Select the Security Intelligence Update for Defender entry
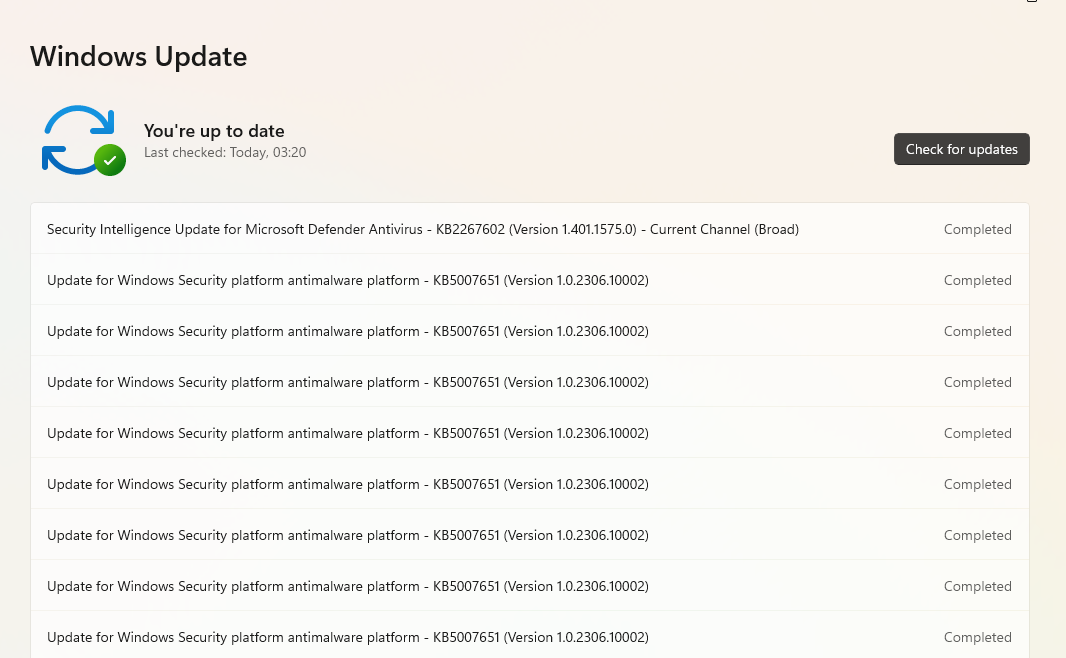Screen dimensions: 1066x658 point(422,230)
